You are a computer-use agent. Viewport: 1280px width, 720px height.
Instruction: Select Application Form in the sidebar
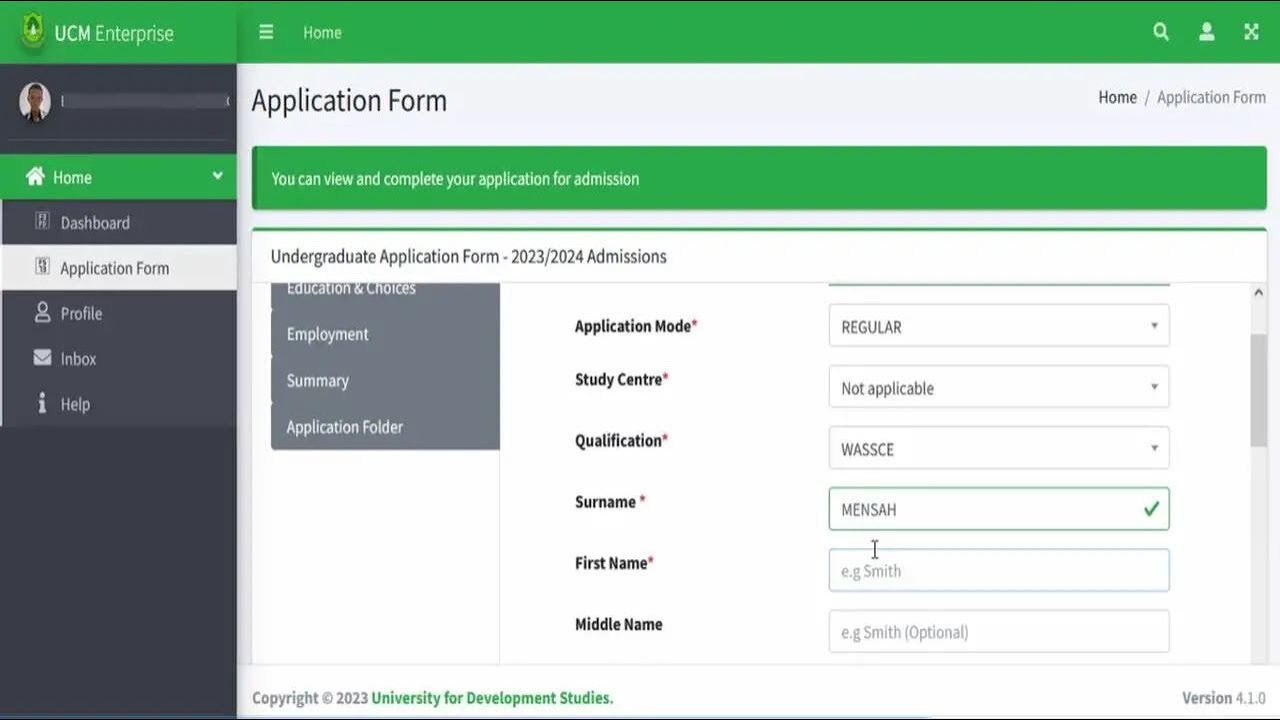[x=119, y=267]
